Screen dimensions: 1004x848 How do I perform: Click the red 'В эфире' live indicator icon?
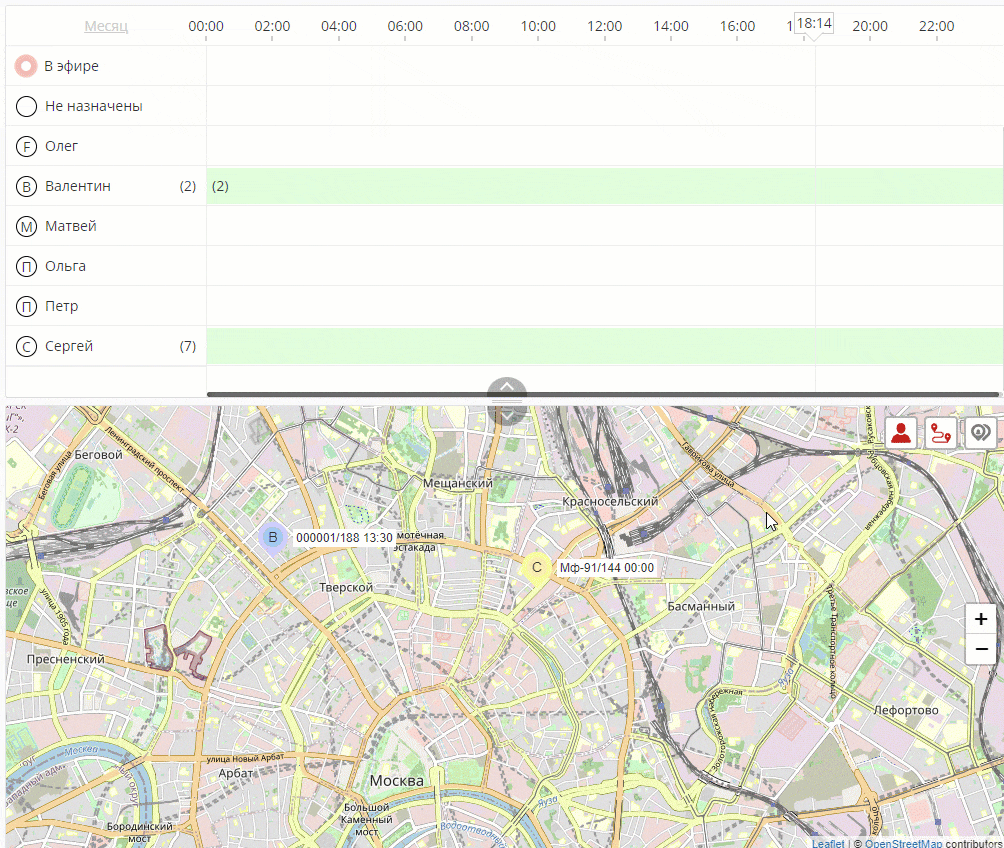pyautogui.click(x=26, y=66)
